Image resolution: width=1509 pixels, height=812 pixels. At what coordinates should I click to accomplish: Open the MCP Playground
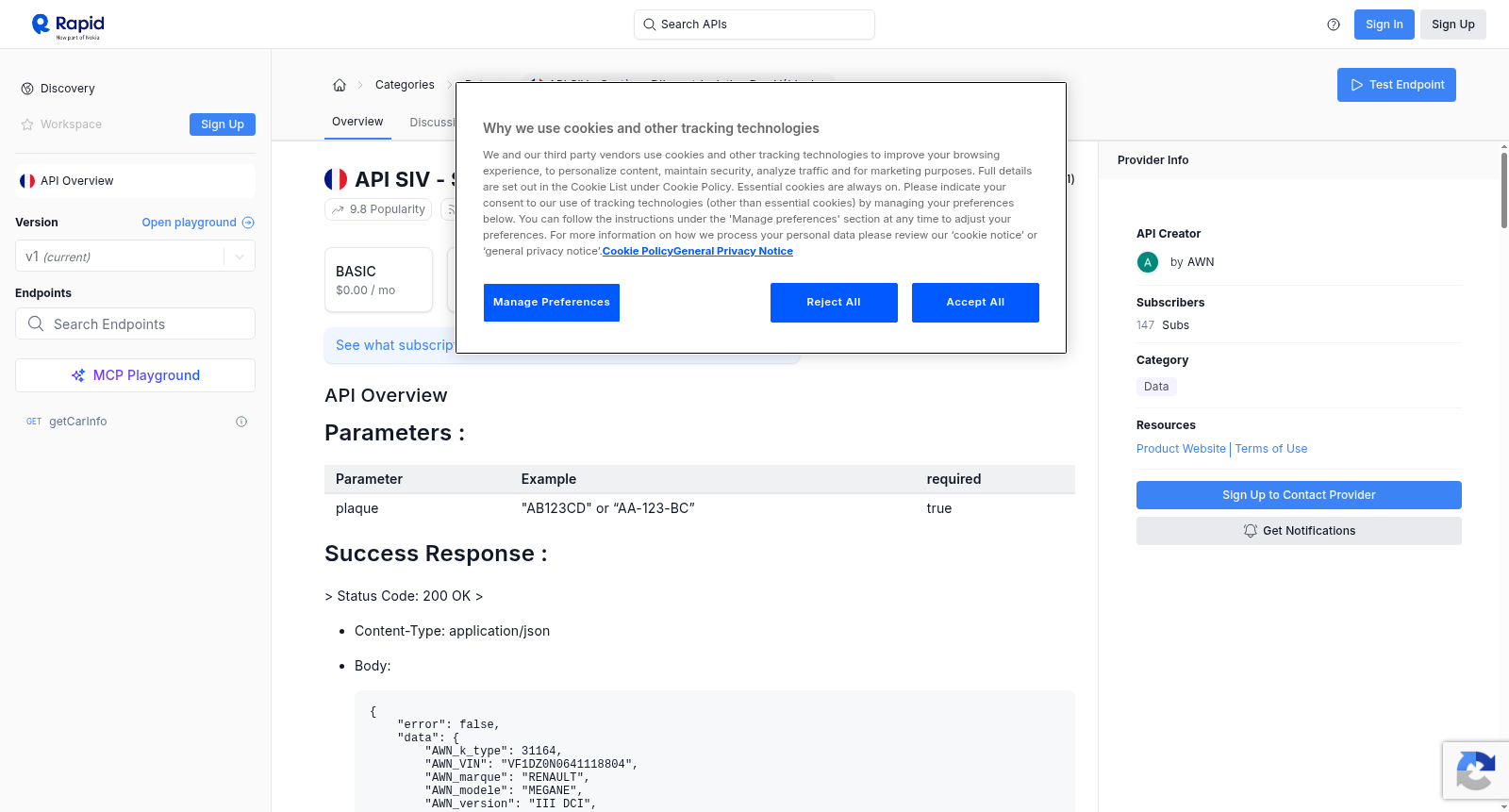(135, 375)
